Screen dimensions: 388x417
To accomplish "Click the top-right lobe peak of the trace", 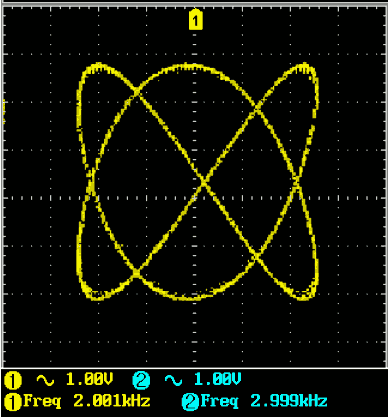I will click(304, 66).
